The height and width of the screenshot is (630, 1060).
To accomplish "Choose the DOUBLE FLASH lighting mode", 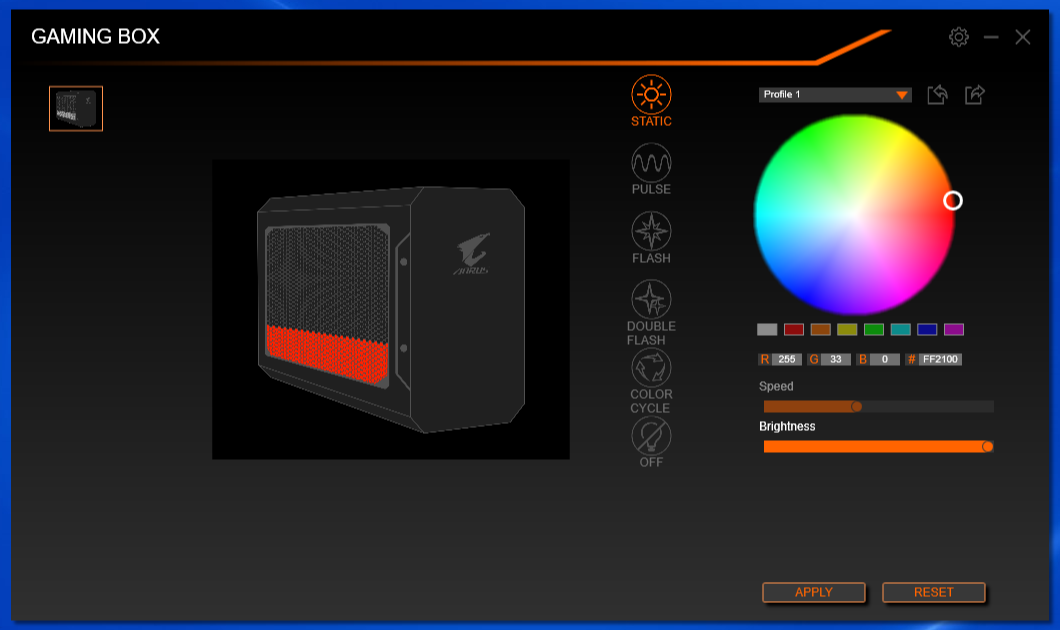I will [651, 299].
